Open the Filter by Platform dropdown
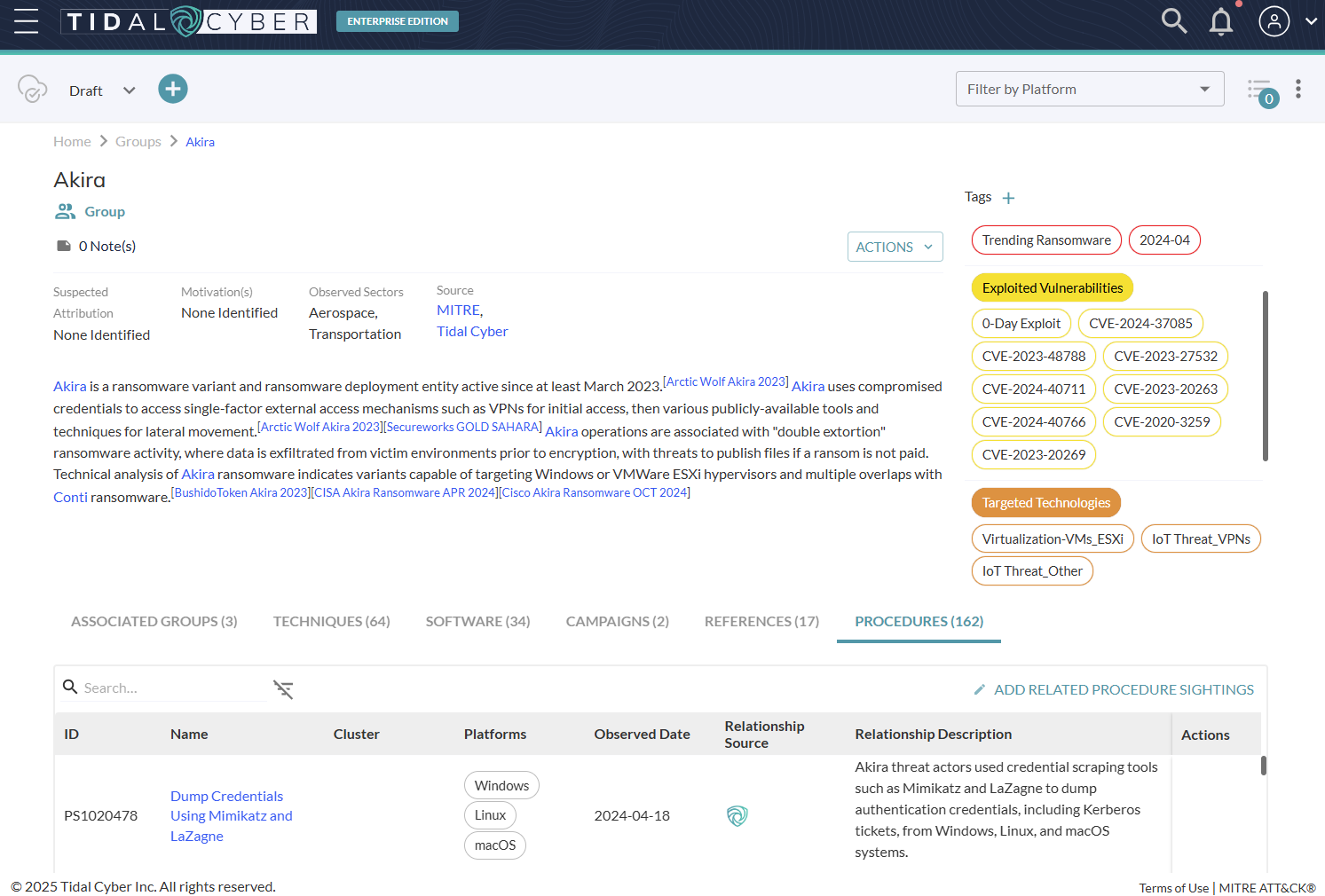Screen dimensions: 1325x896 (1090, 89)
